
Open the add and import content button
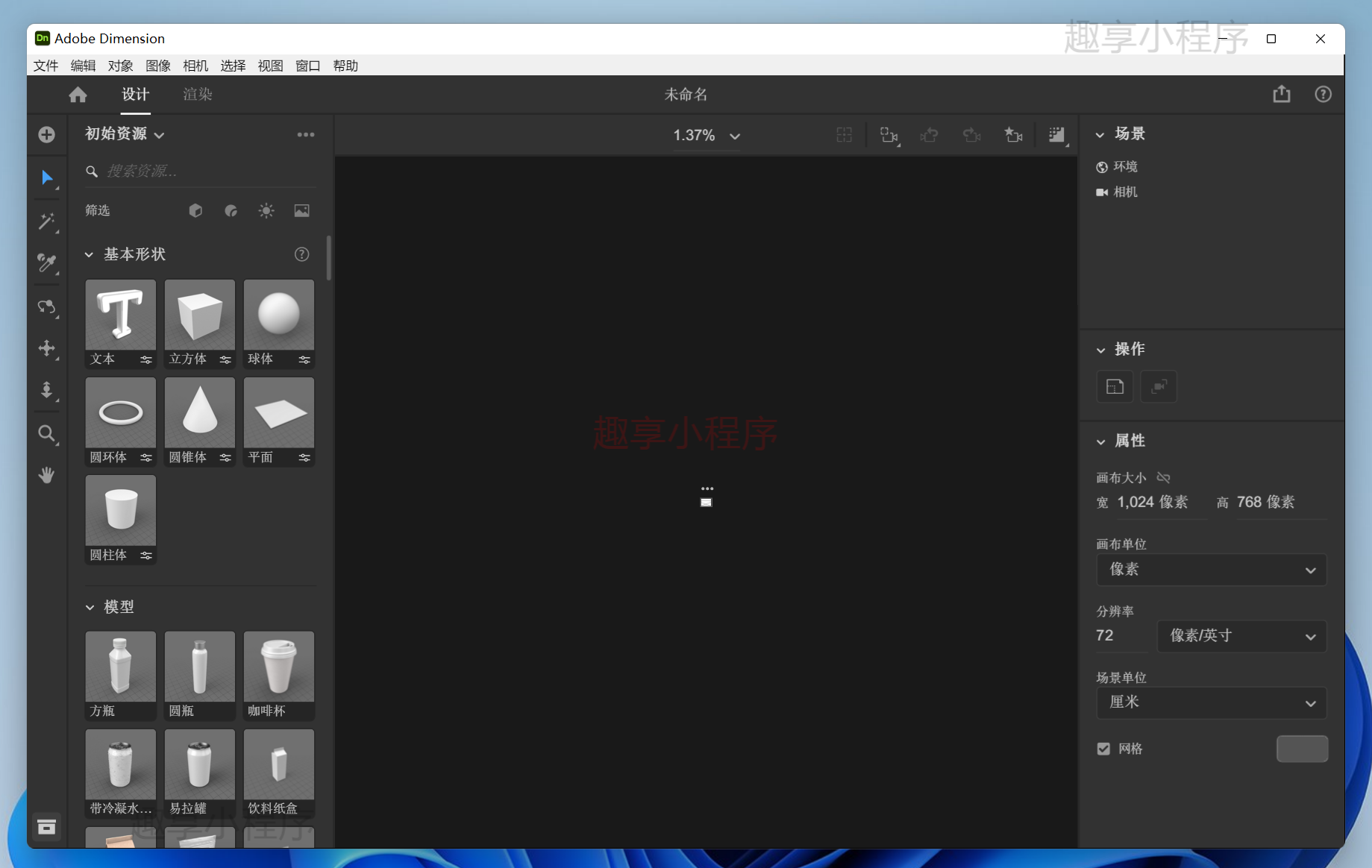coord(47,134)
